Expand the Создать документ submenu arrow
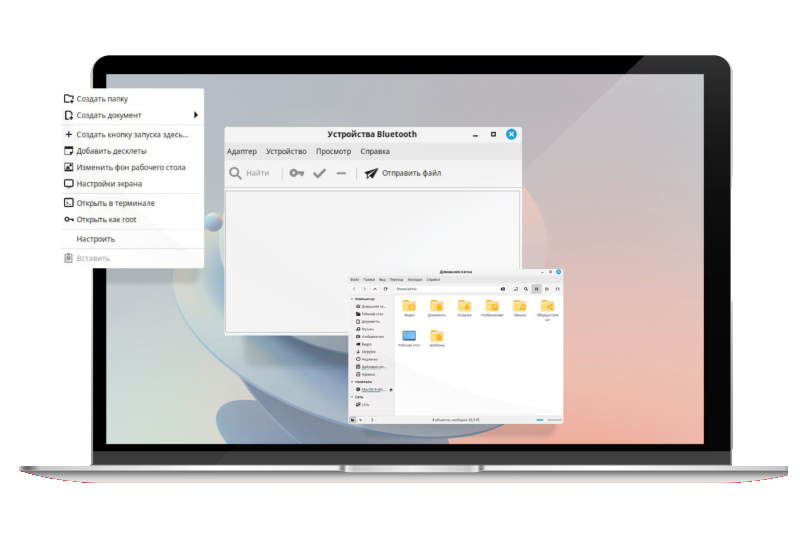The height and width of the screenshot is (533, 800). [x=195, y=115]
